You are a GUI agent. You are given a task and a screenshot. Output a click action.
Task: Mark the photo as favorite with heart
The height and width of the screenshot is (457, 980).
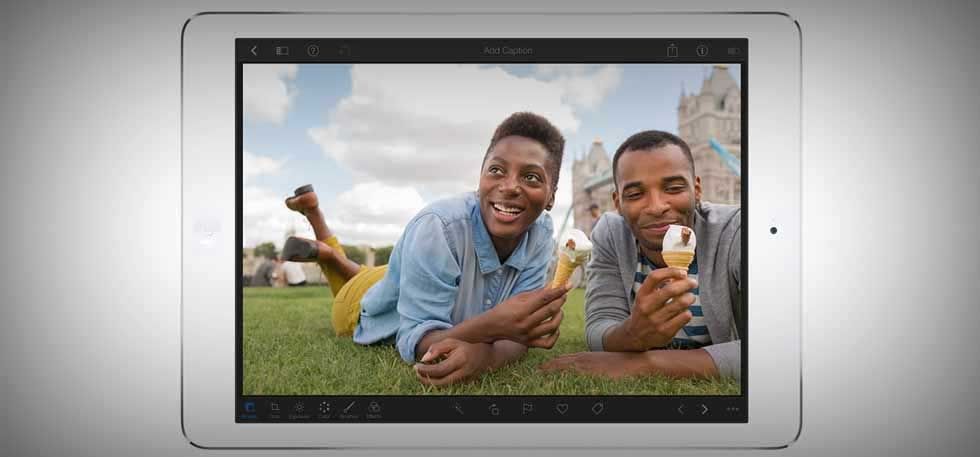tap(562, 409)
